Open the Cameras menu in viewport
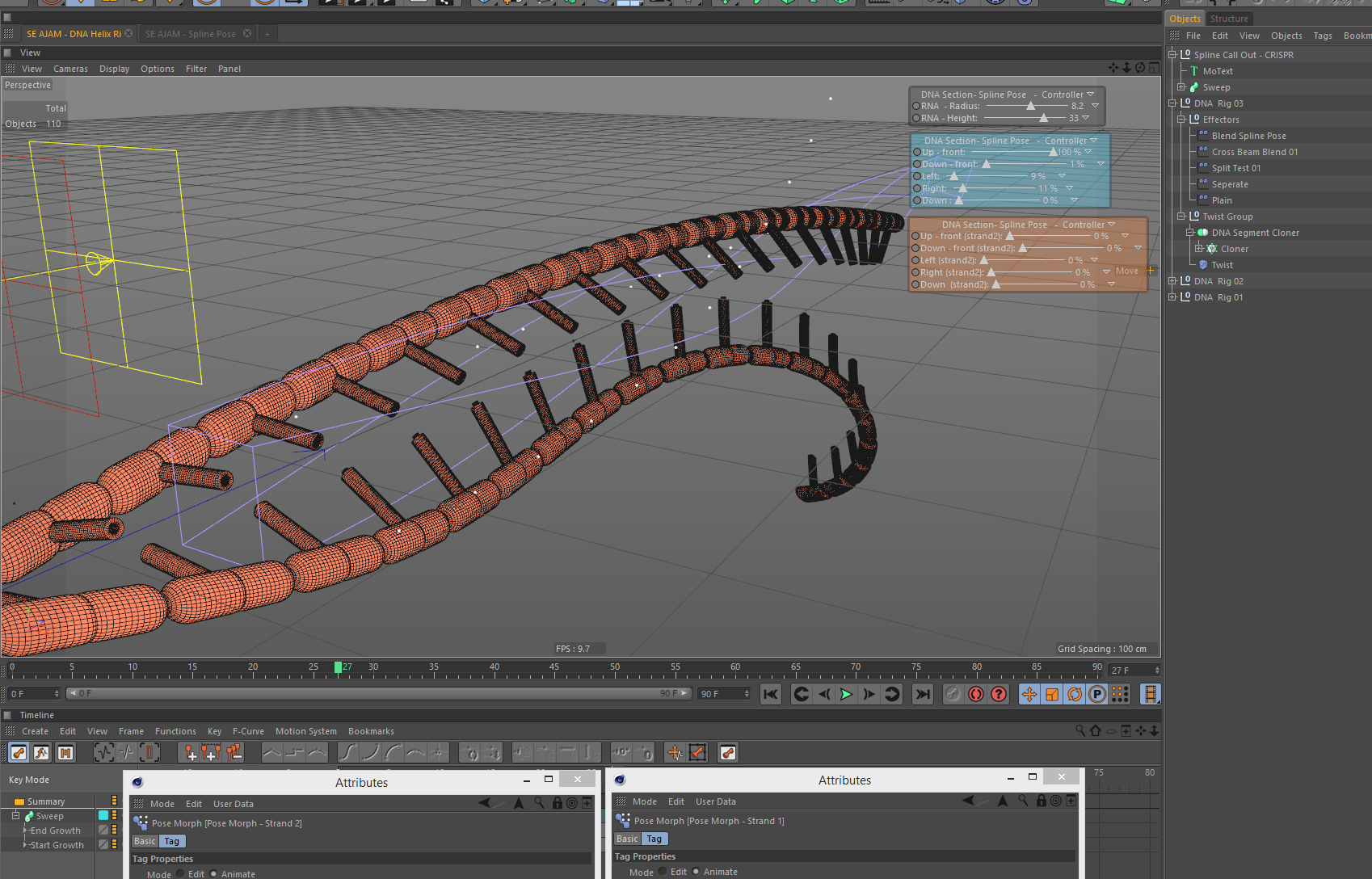 [70, 69]
